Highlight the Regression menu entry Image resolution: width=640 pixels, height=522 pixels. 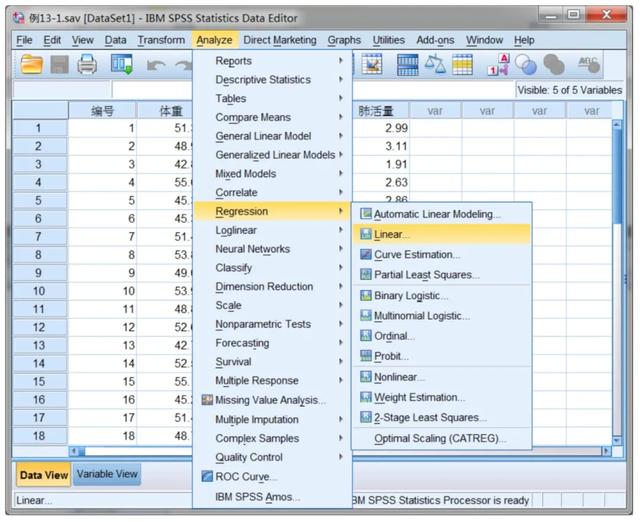[272, 211]
